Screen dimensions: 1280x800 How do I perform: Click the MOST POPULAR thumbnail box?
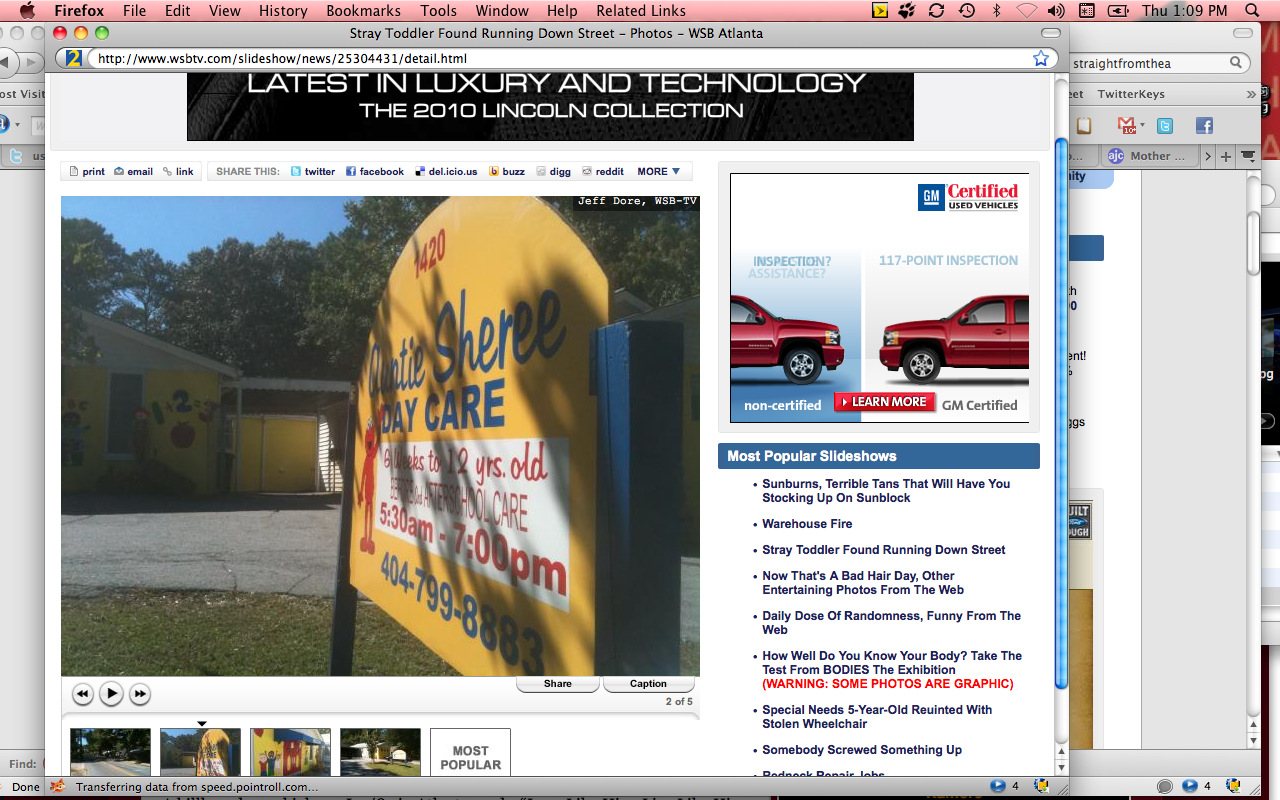click(x=470, y=755)
